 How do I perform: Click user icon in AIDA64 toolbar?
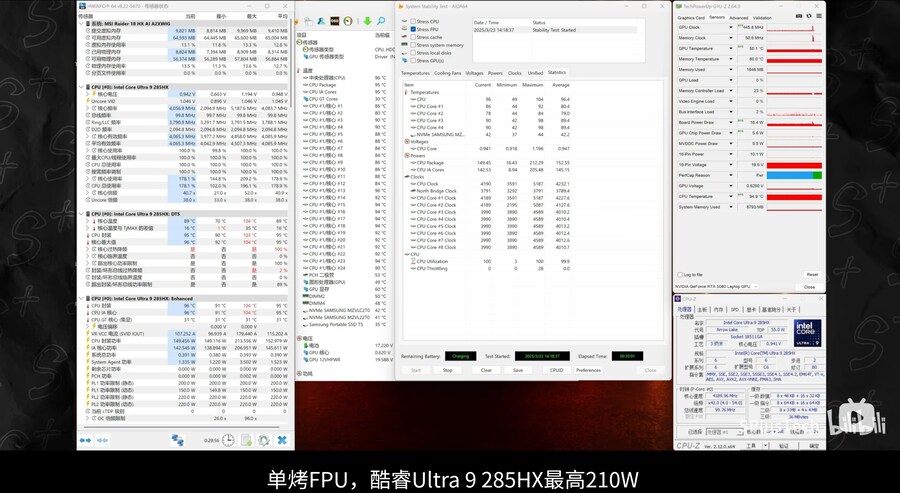coord(321,21)
